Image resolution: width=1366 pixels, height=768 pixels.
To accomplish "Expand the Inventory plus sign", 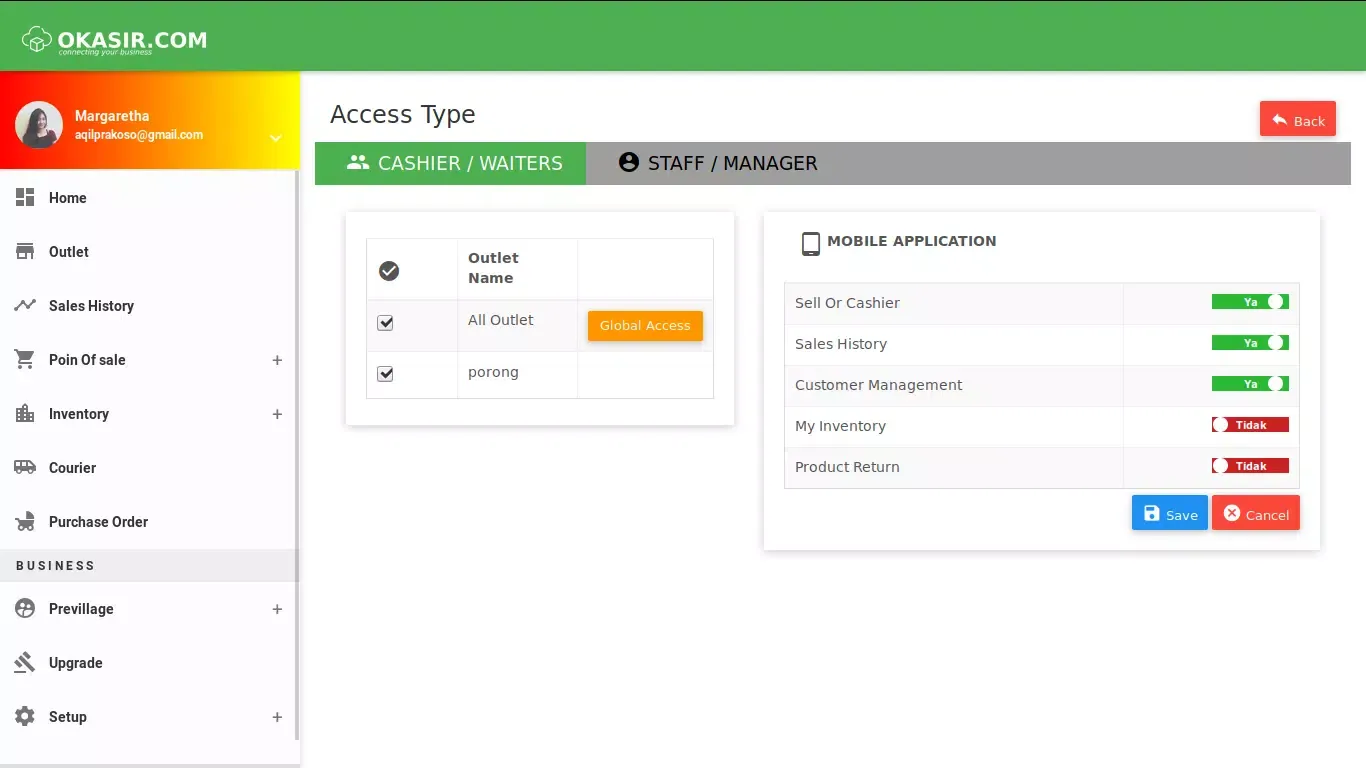I will pyautogui.click(x=277, y=414).
